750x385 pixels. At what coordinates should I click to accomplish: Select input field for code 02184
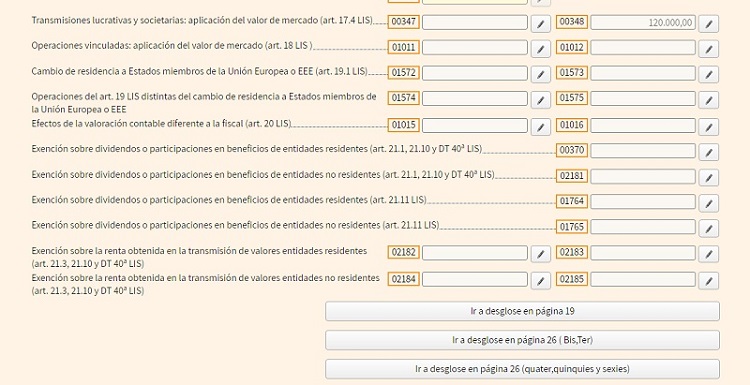pos(475,279)
